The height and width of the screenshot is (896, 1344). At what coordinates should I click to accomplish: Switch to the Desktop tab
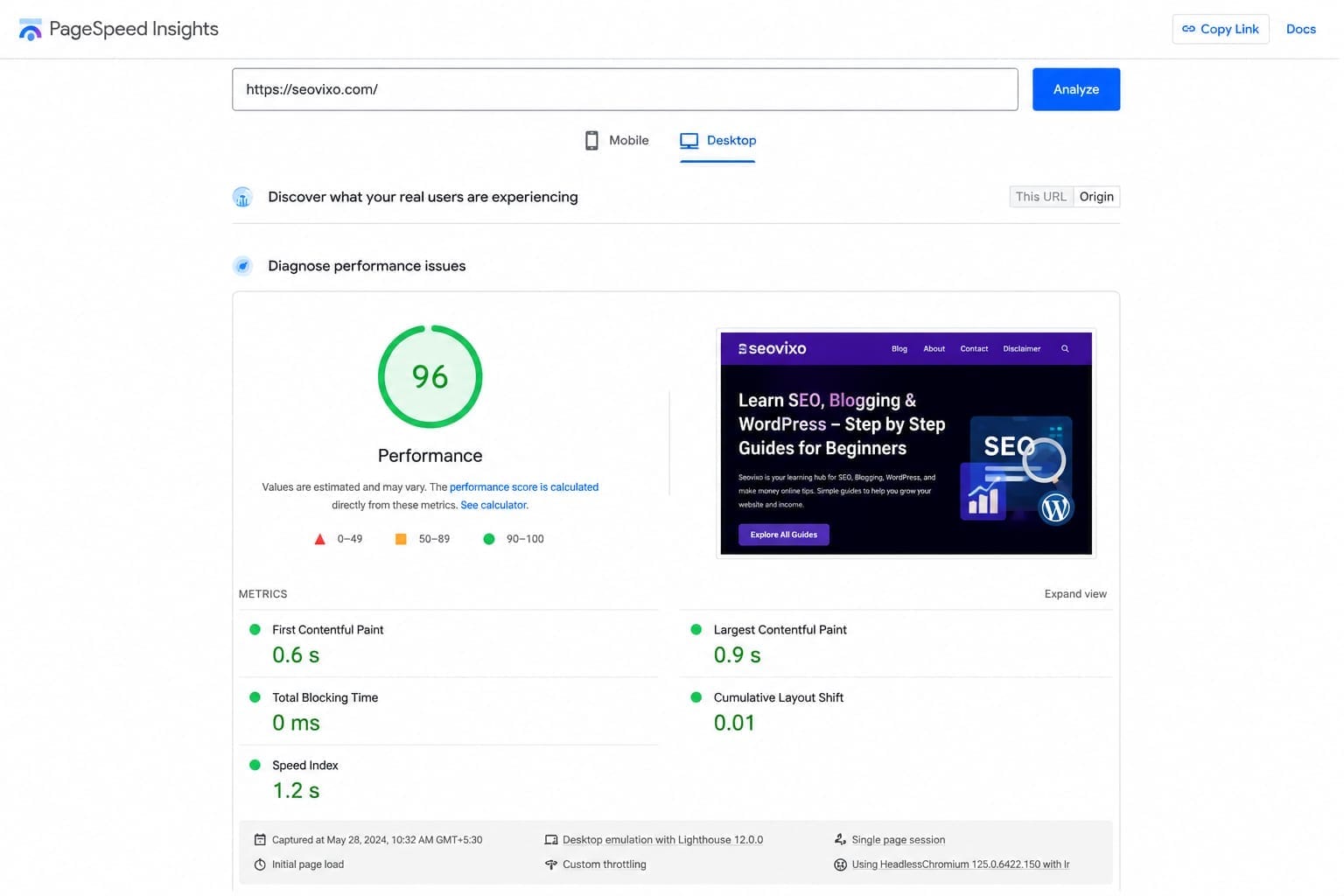point(717,140)
